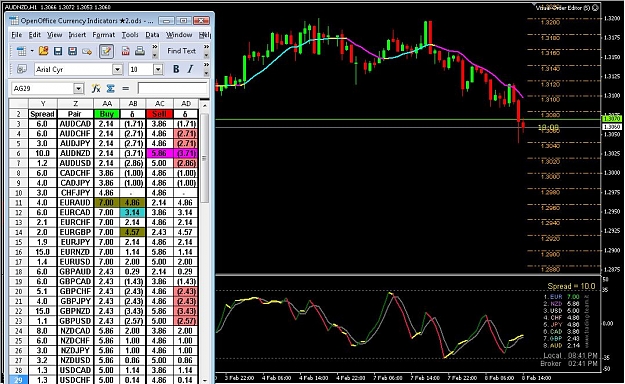Click the olive 7.00 cell in EURAUD row
The image size is (625, 384).
click(x=106, y=203)
